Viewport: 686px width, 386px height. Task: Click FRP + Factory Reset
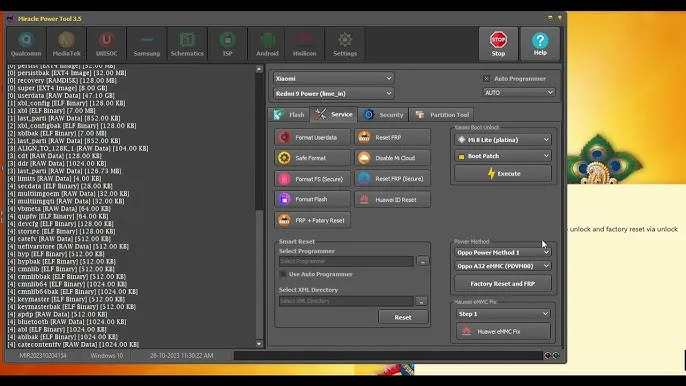pos(312,220)
